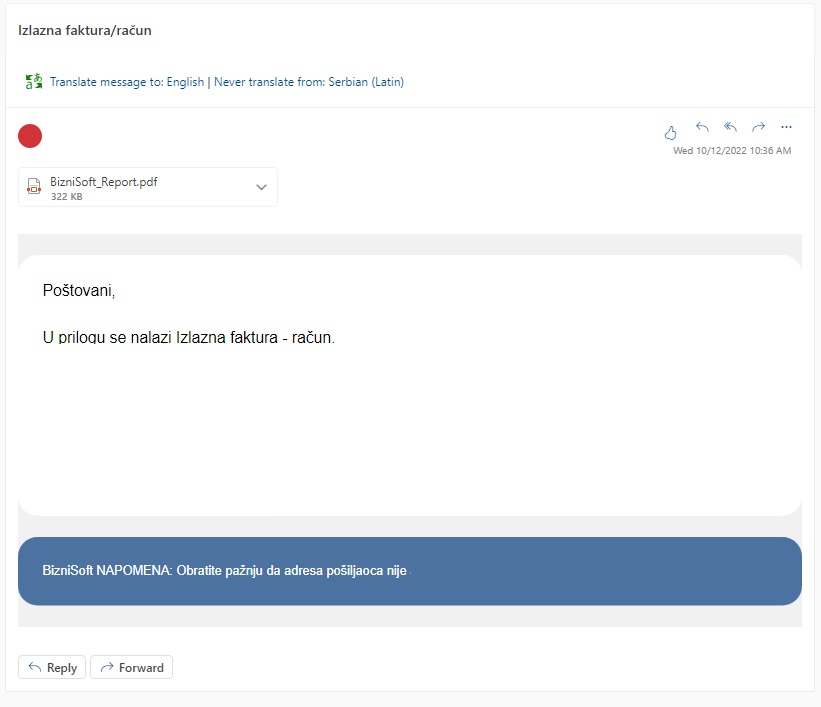This screenshot has width=821, height=707.
Task: Click the translate icon beside the translation options
Action: [34, 82]
